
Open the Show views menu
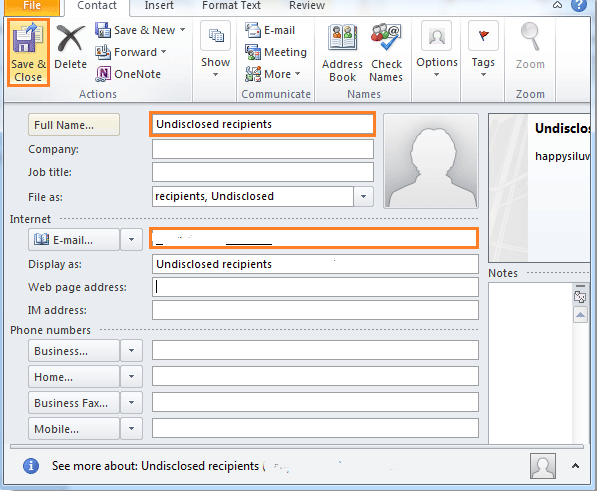point(215,49)
